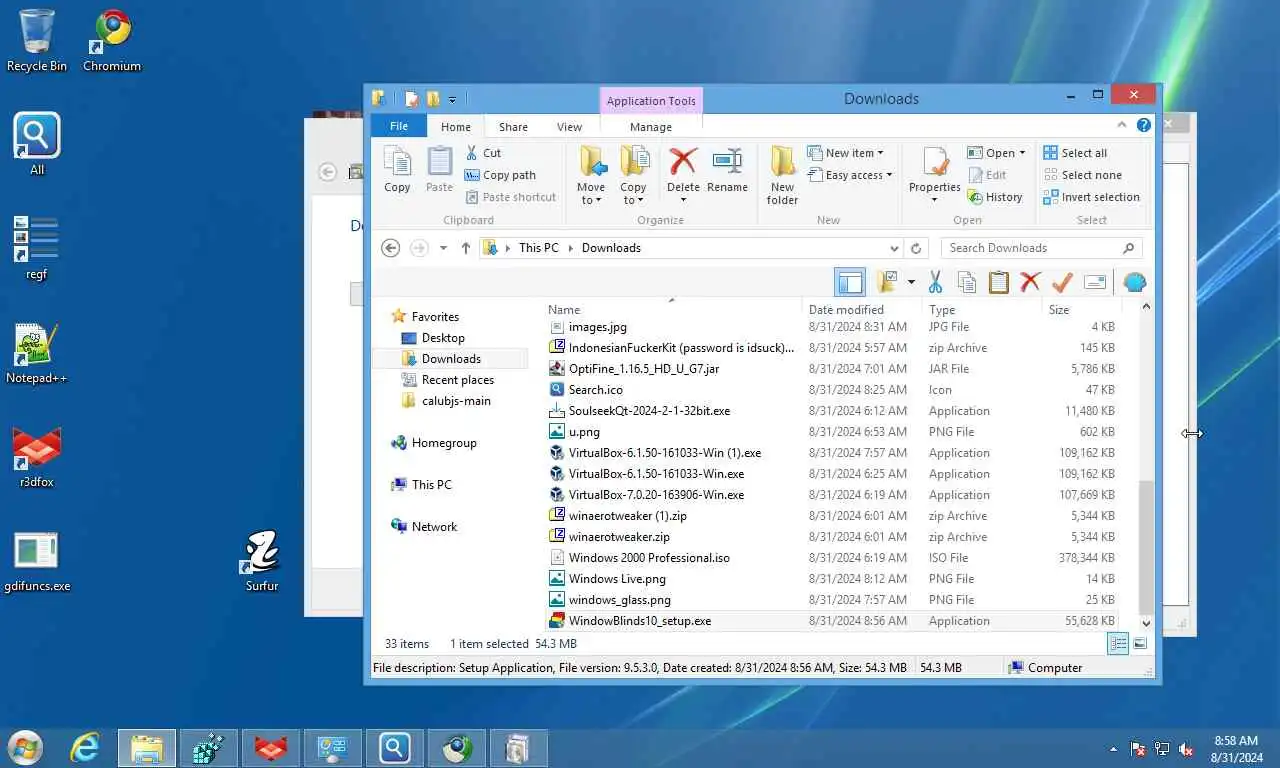Screen dimensions: 1280x768
Task: Click Select all in the ribbon
Action: click(x=1075, y=153)
